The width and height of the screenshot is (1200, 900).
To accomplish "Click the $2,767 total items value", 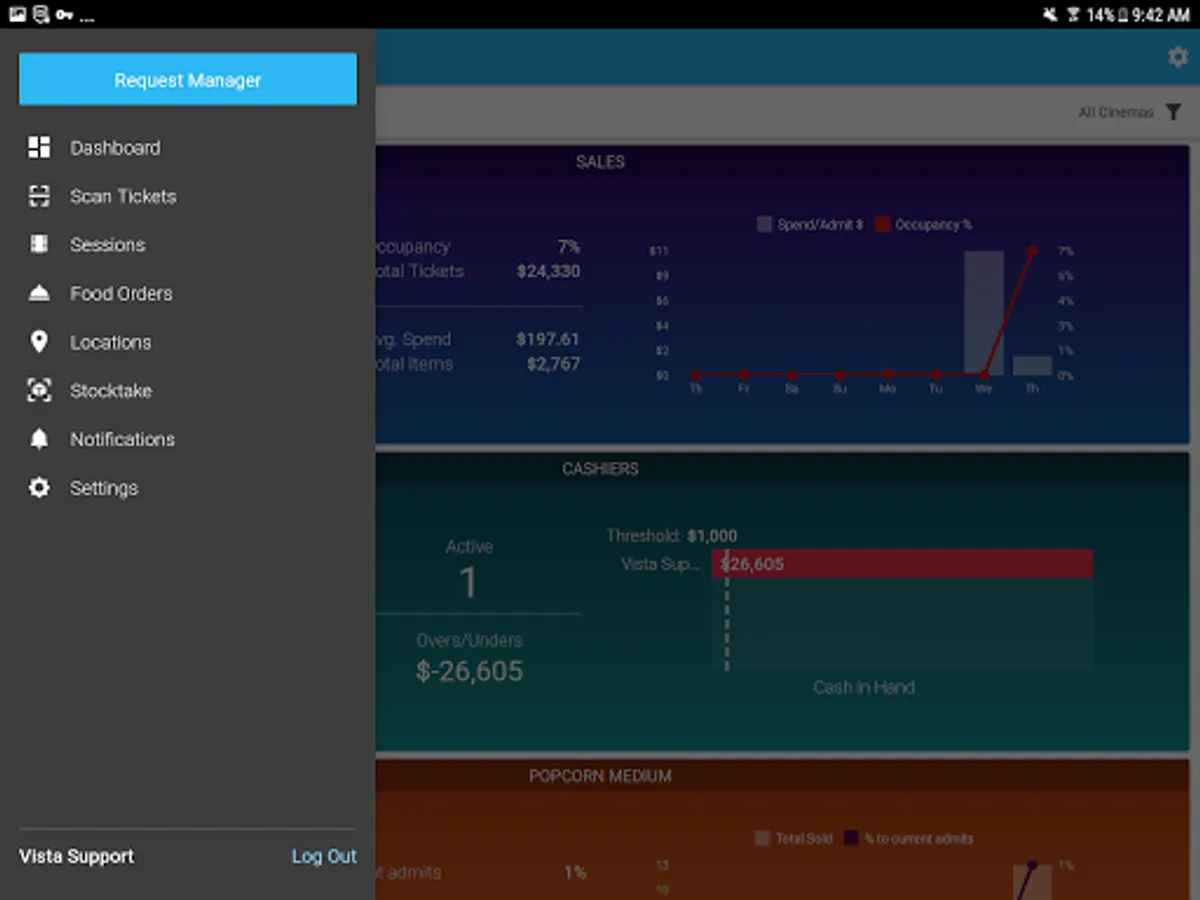I will click(553, 364).
